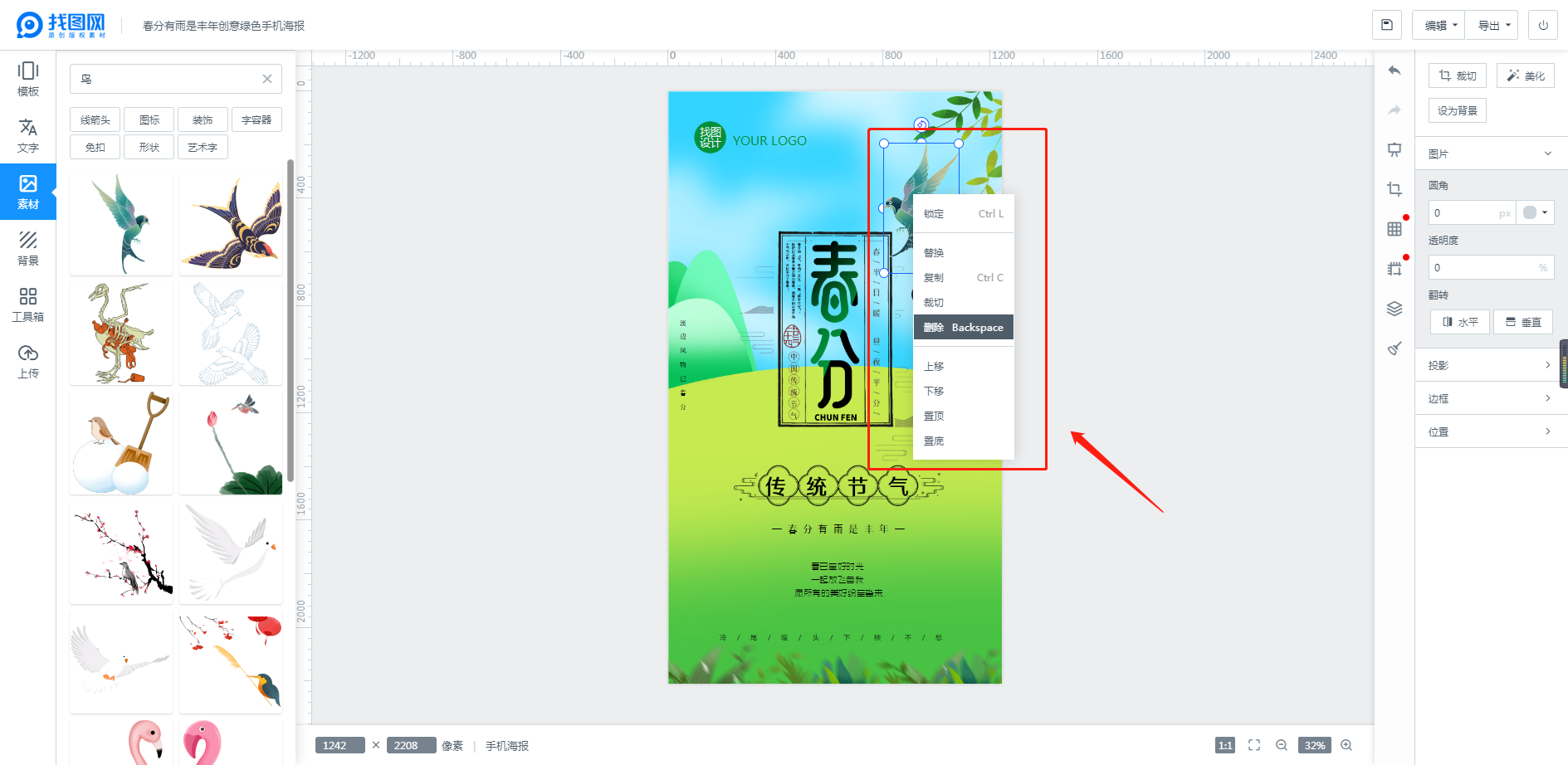Choose 锁定 in the context menu
The height and width of the screenshot is (765, 1568).
click(964, 213)
